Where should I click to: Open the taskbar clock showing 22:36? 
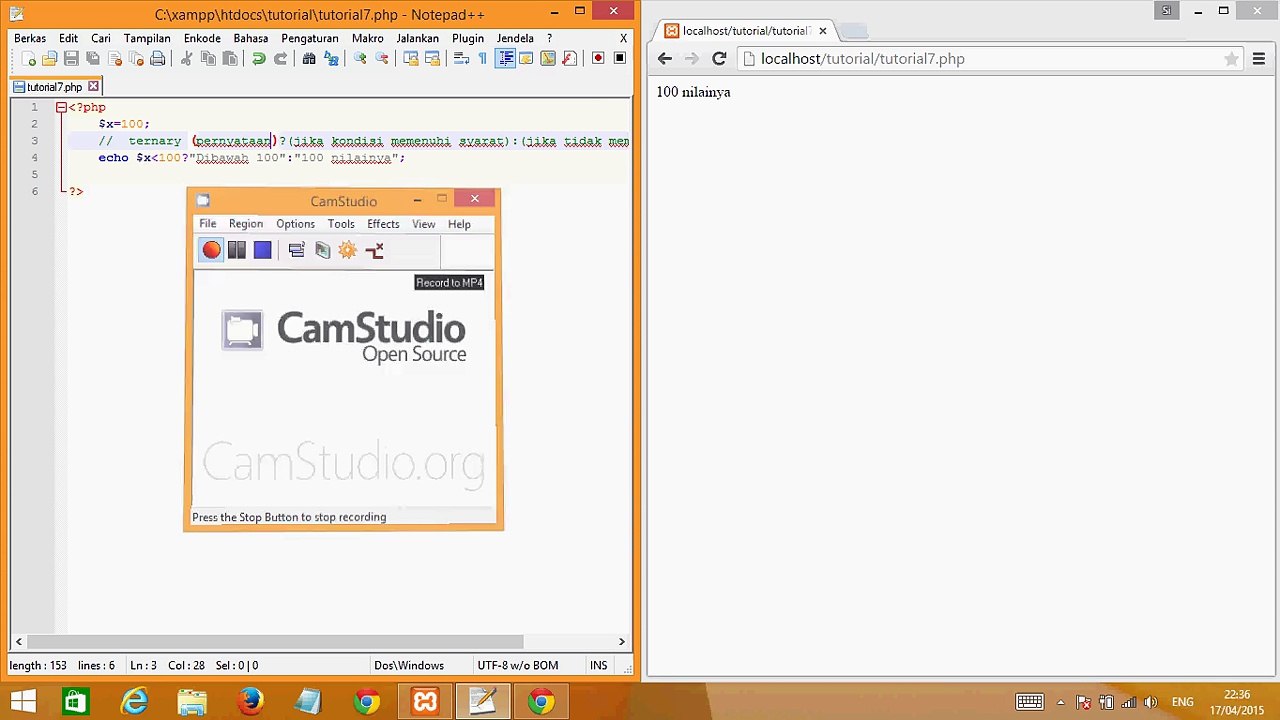1237,702
